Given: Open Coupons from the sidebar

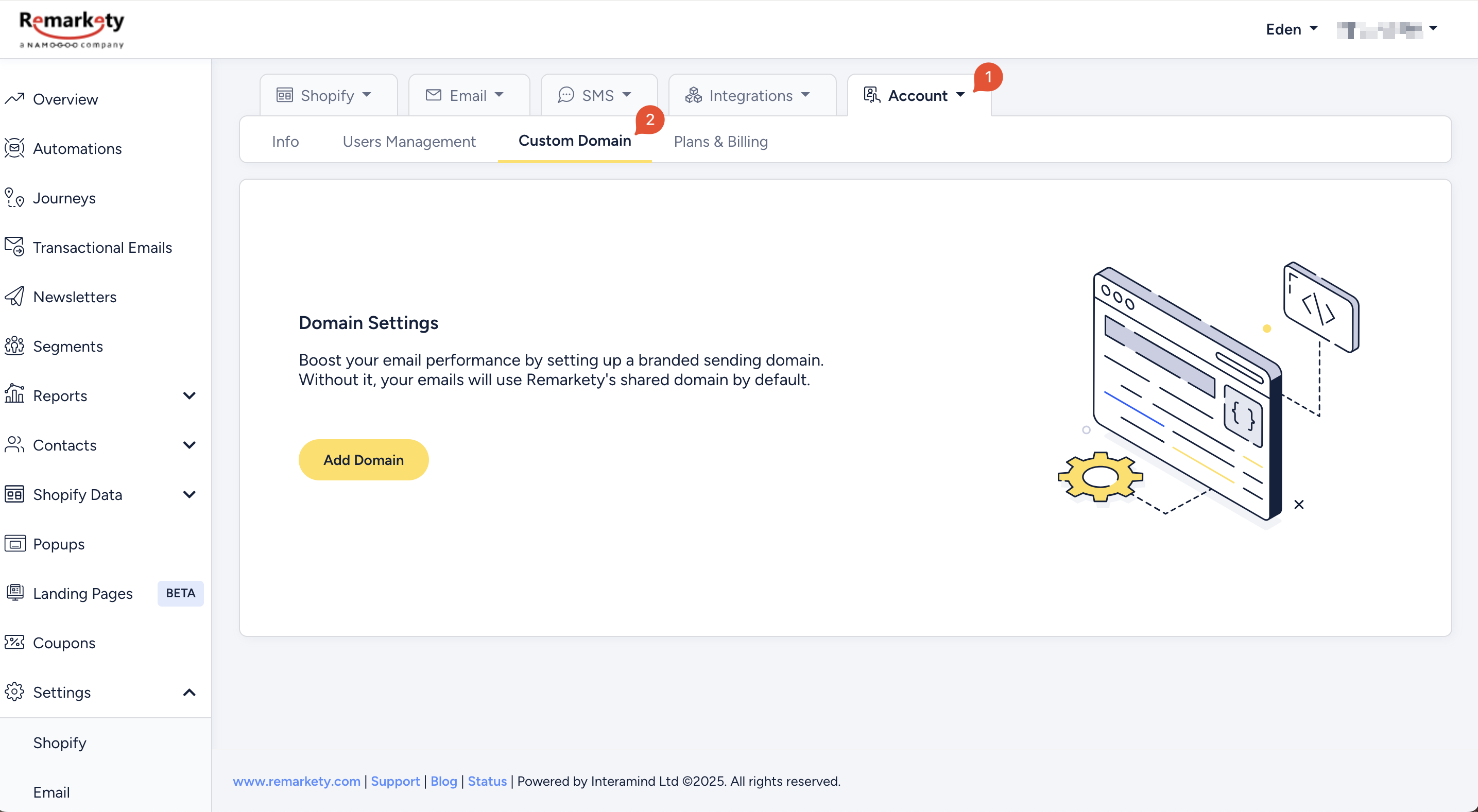Looking at the screenshot, I should [64, 642].
